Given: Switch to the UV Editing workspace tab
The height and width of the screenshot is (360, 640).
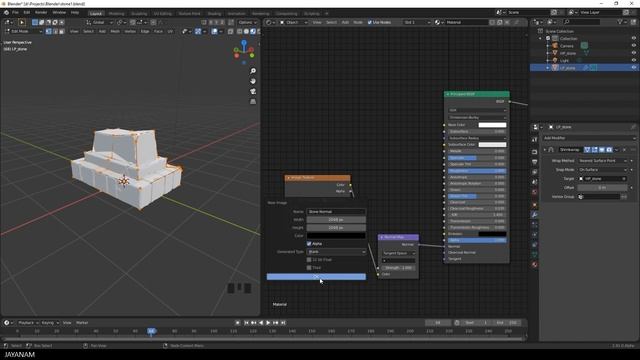Looking at the screenshot, I should [163, 13].
